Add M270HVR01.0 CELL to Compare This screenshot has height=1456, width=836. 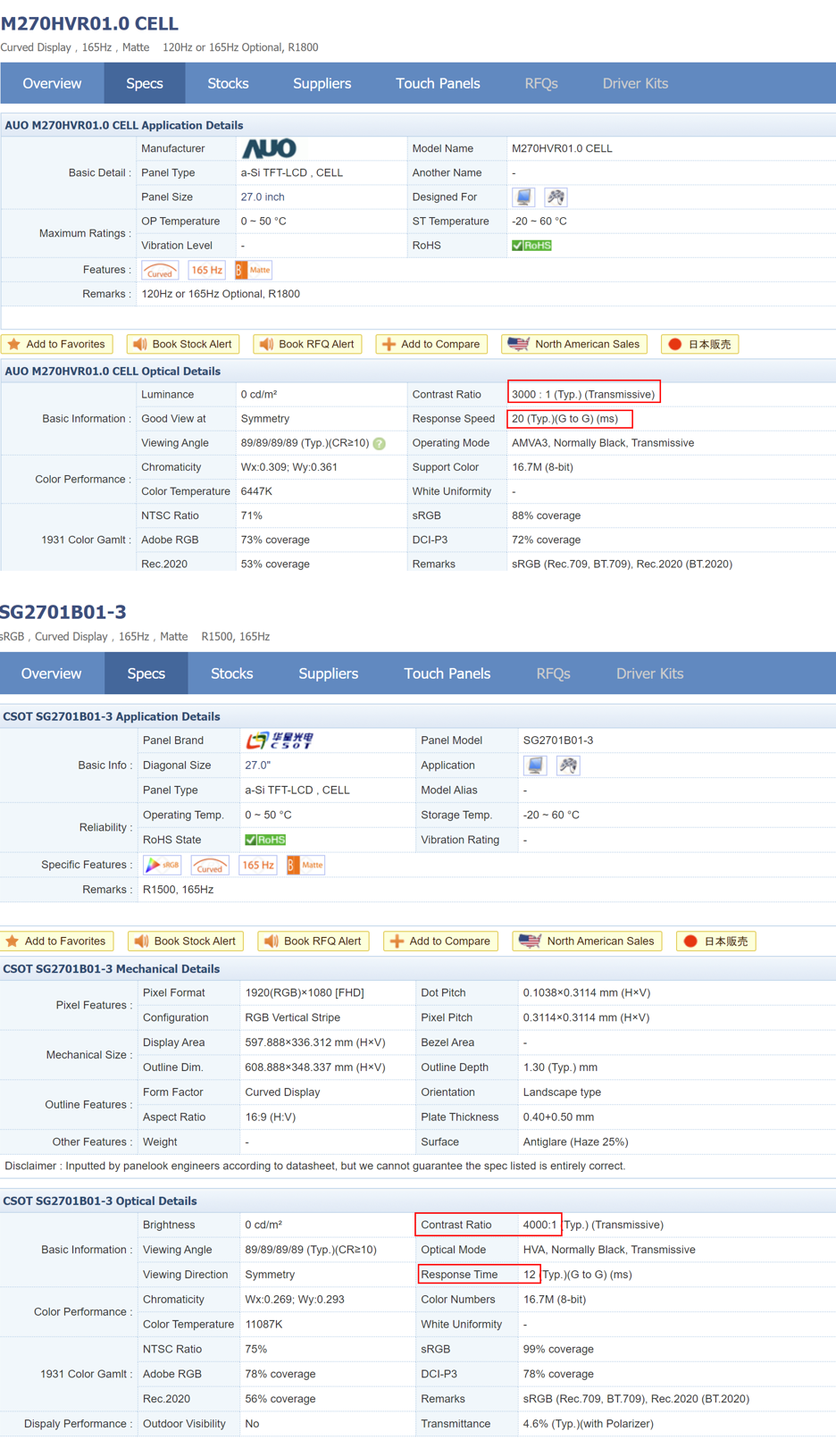(x=431, y=344)
